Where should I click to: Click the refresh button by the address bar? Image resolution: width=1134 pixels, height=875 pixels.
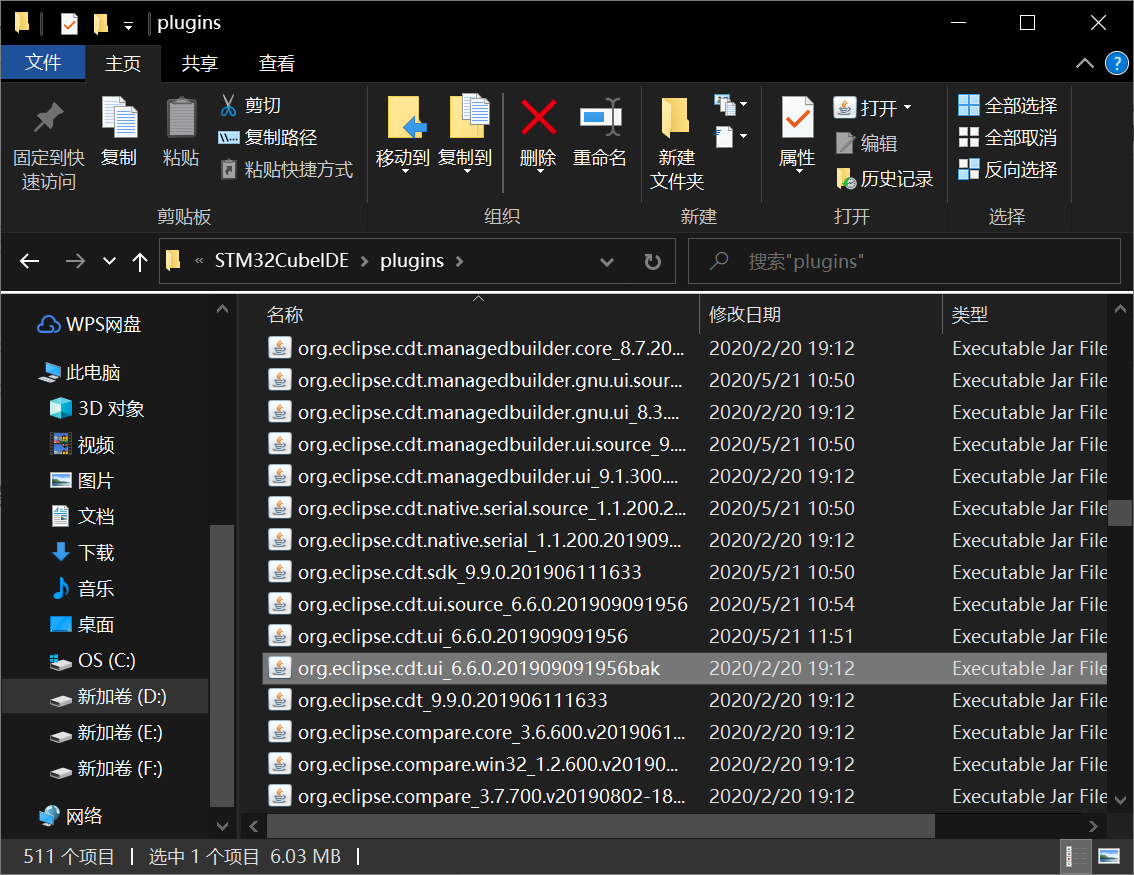pyautogui.click(x=652, y=261)
